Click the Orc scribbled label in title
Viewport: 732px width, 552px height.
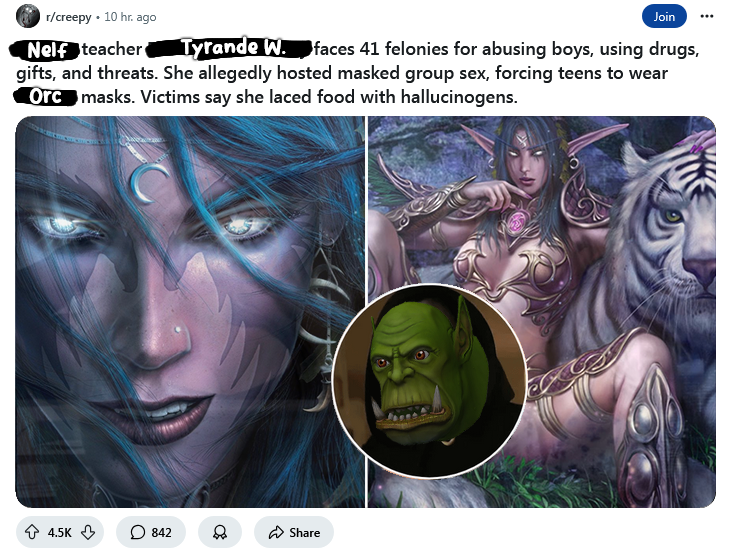[x=45, y=97]
